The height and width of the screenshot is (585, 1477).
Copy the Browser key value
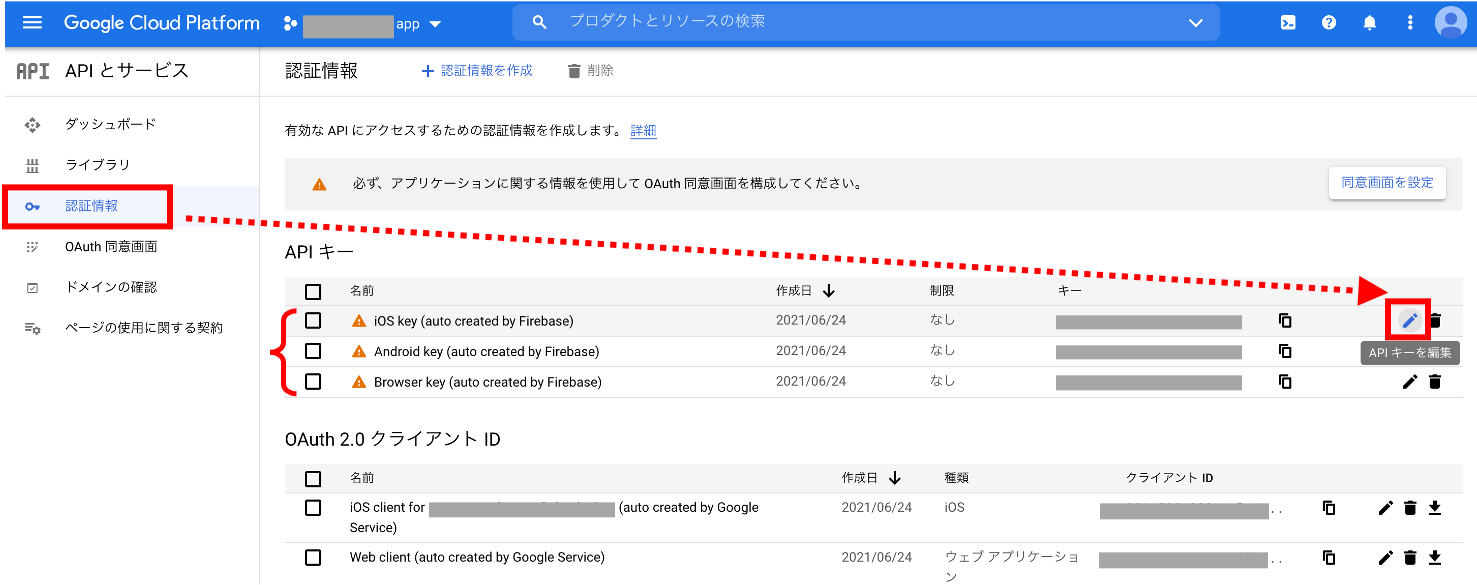[1285, 382]
